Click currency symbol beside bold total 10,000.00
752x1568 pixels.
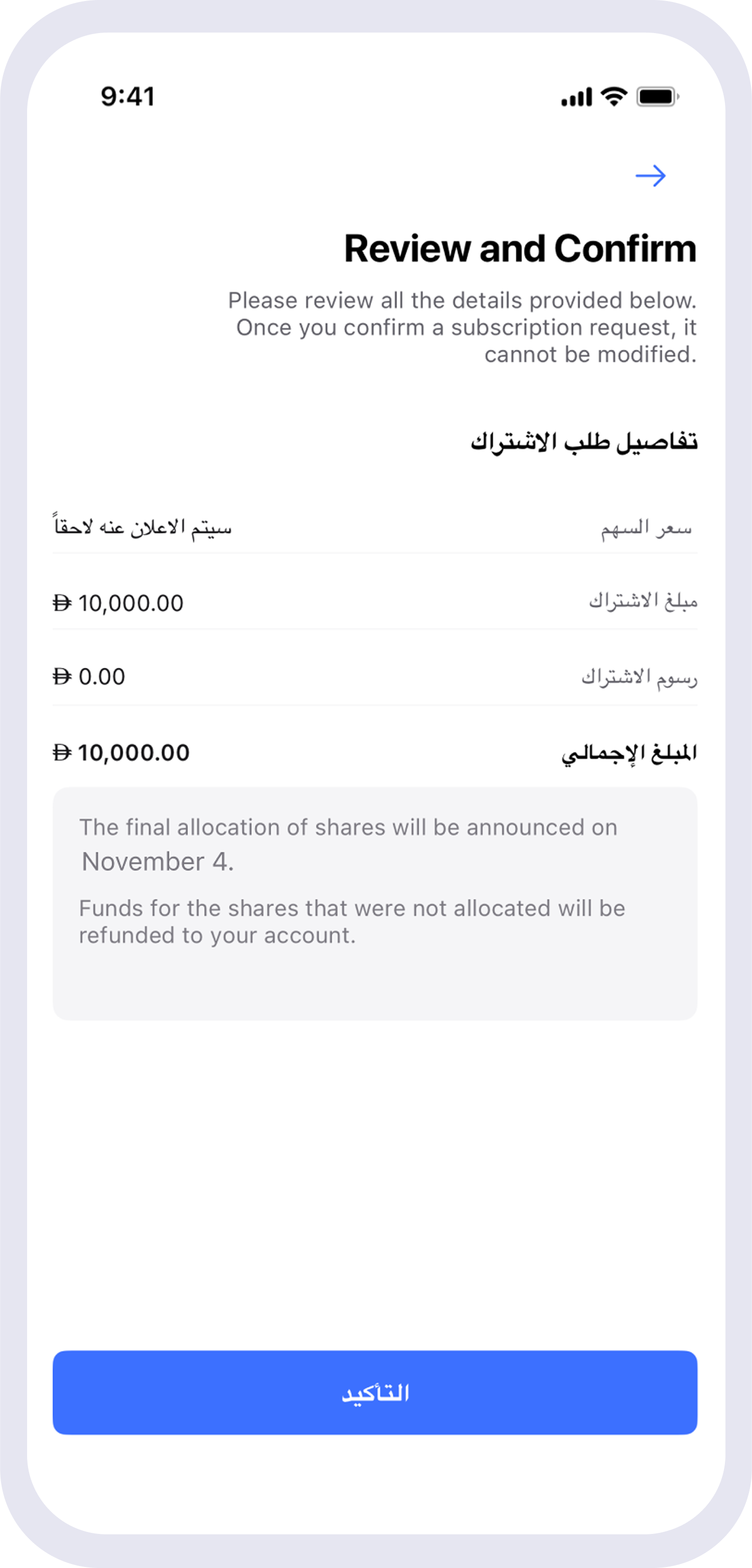[x=62, y=753]
